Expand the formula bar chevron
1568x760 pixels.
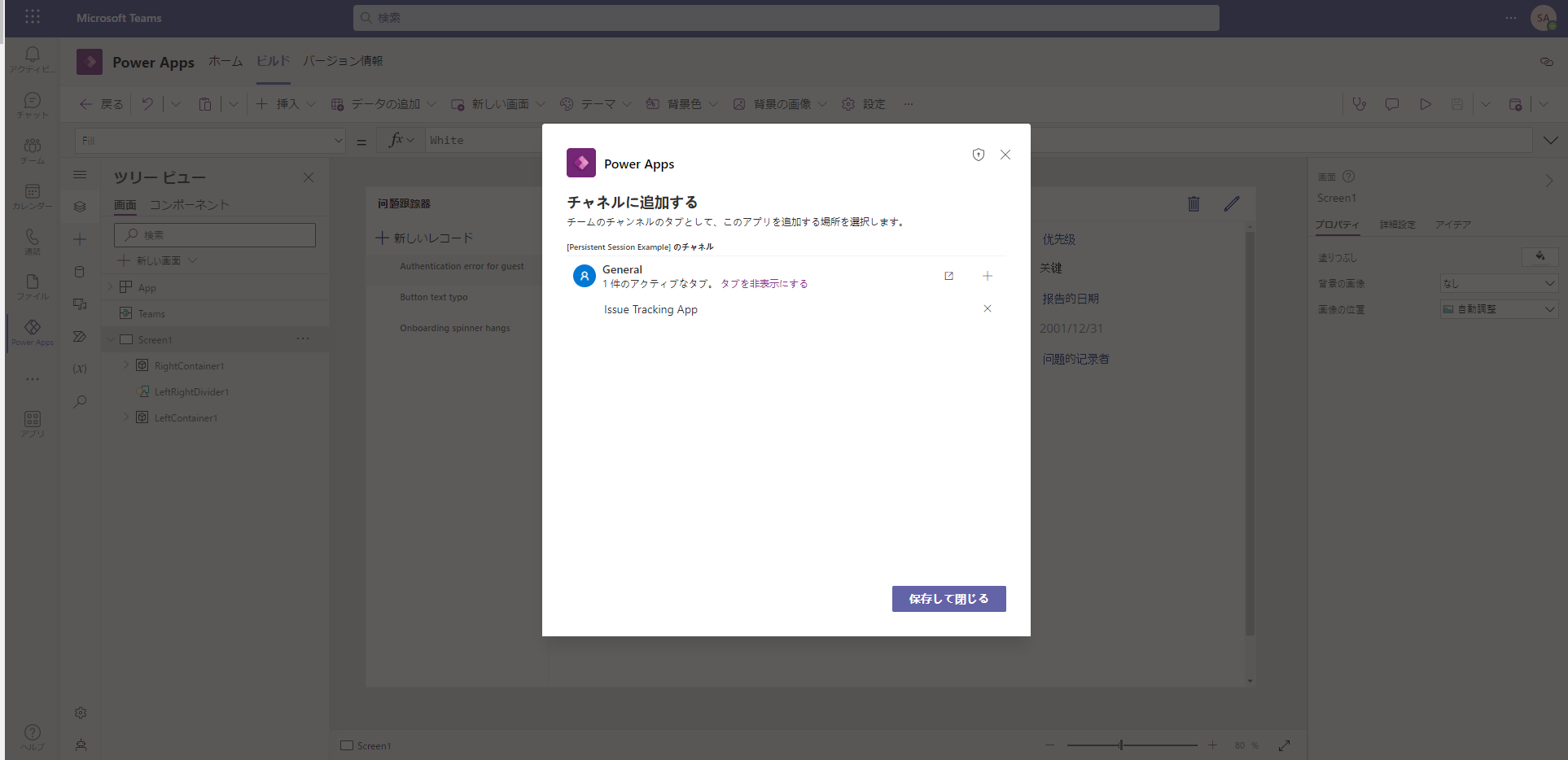1551,141
